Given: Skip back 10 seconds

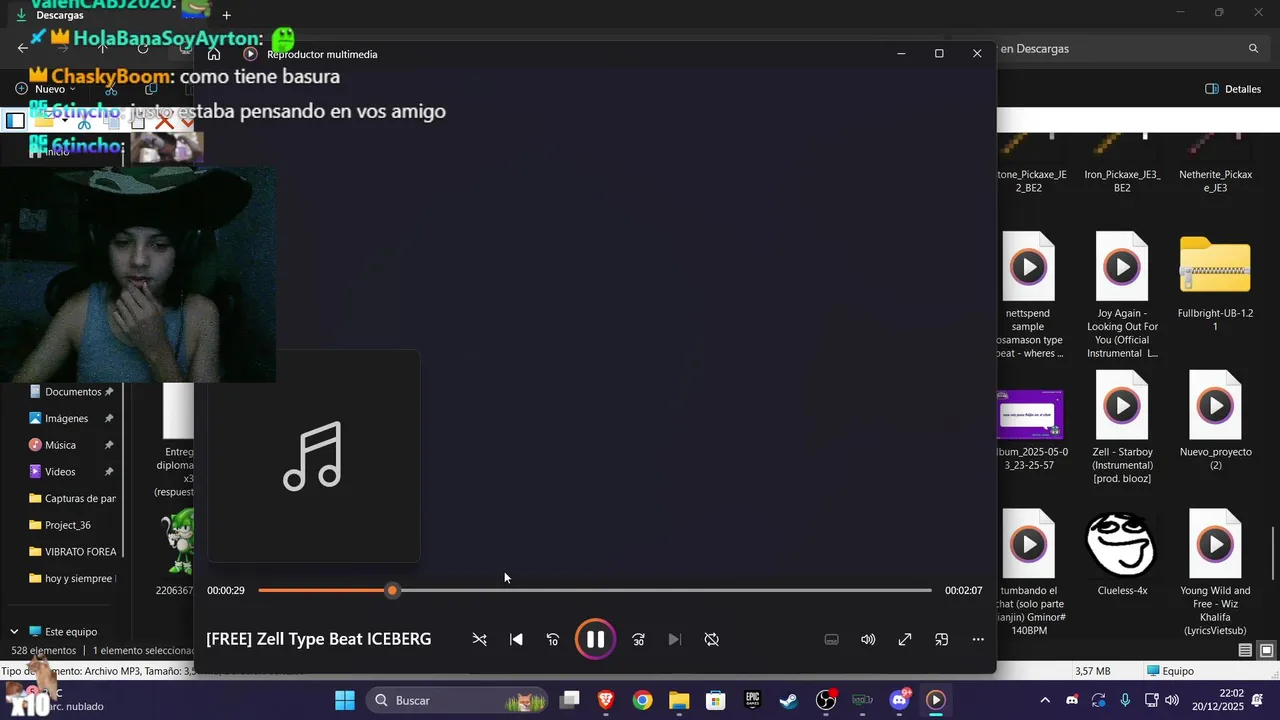Looking at the screenshot, I should (x=553, y=639).
